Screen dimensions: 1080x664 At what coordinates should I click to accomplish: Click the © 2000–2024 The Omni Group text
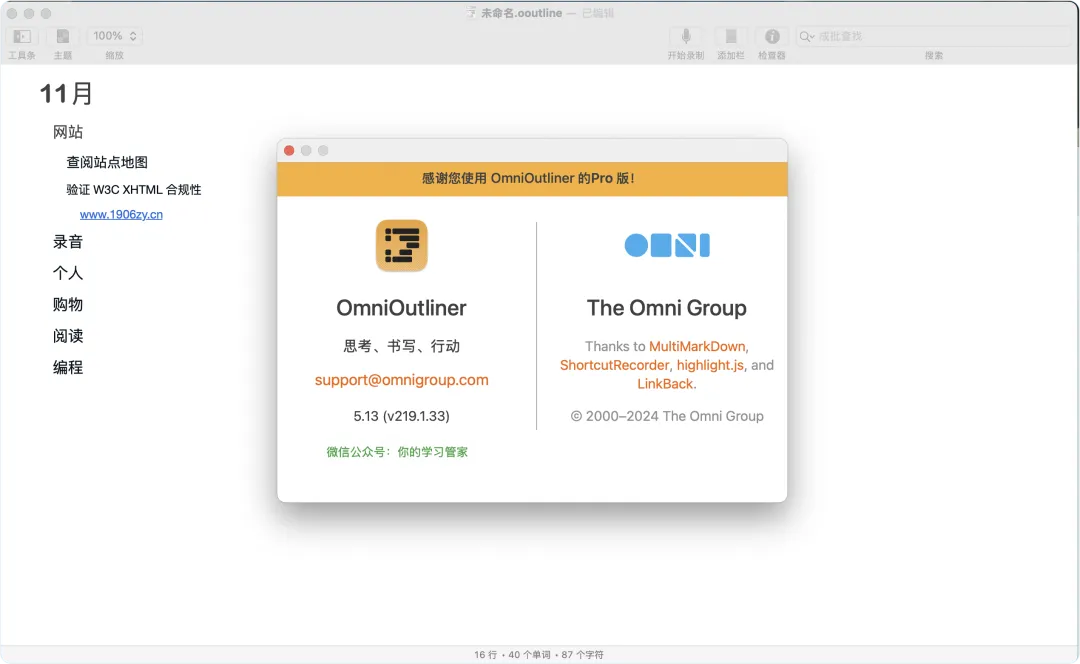[667, 416]
